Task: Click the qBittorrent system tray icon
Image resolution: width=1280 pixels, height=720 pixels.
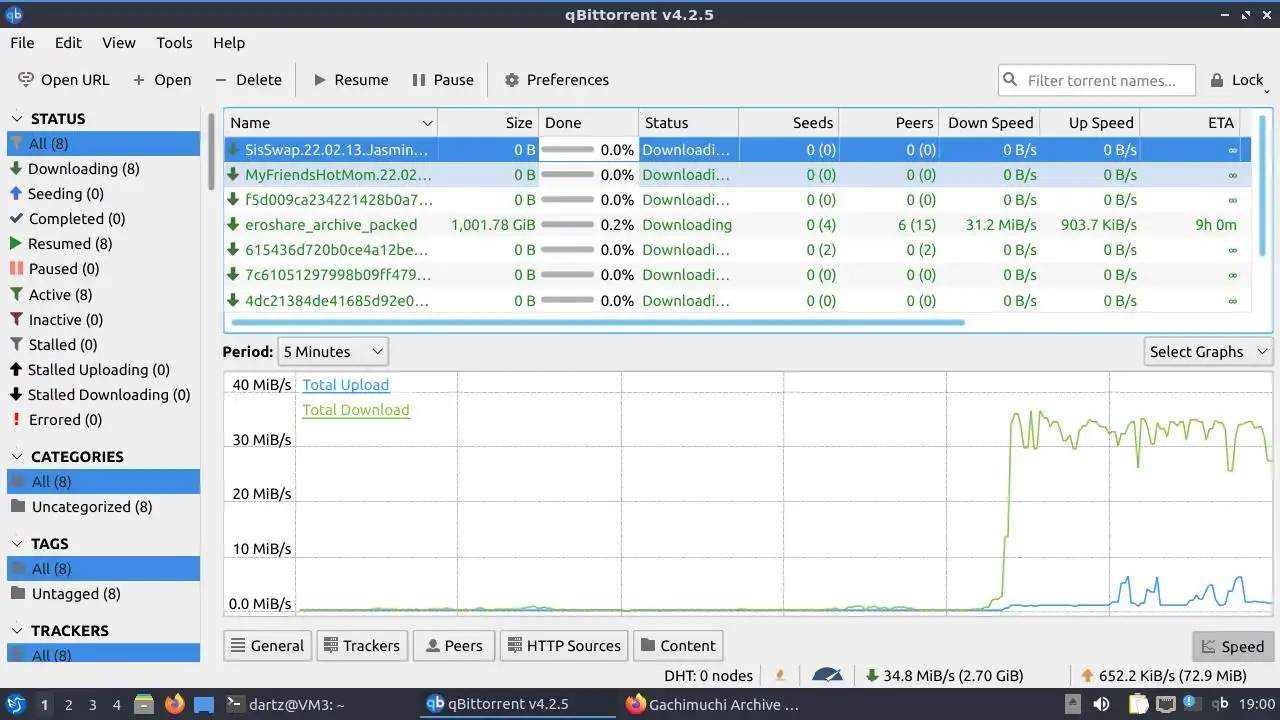Action: tap(1220, 704)
